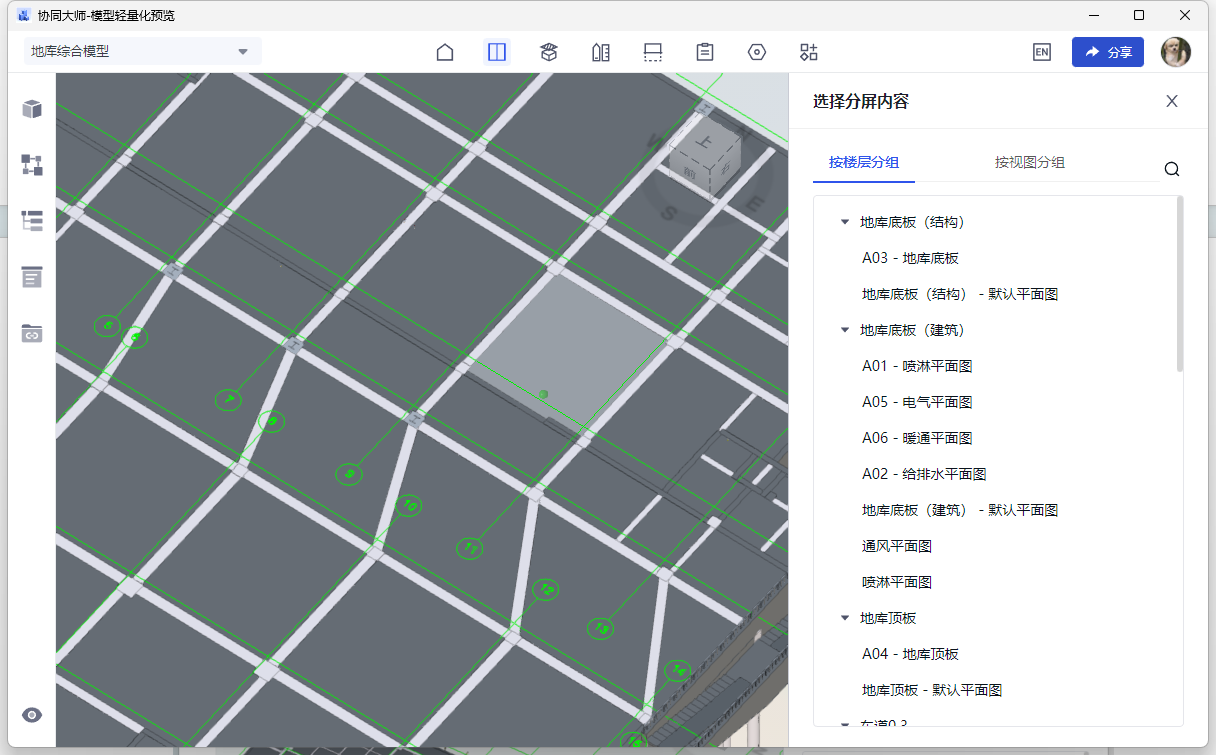Click the 地库底板（建筑） group label
The height and width of the screenshot is (755, 1216).
[912, 330]
